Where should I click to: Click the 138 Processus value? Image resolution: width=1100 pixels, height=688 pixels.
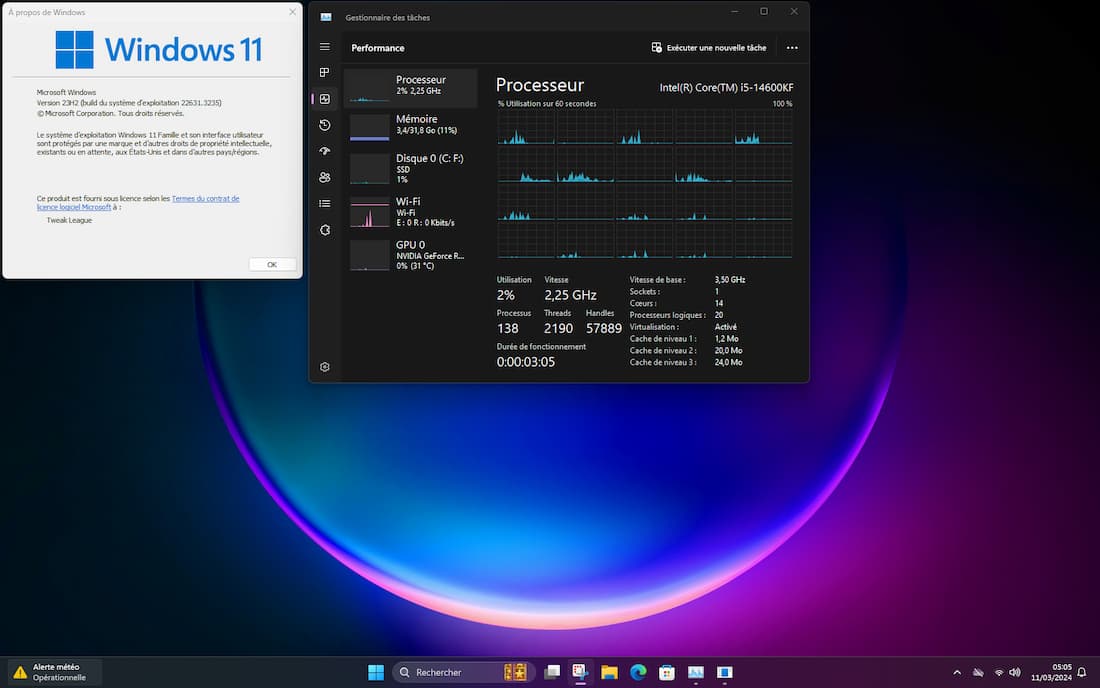(508, 328)
